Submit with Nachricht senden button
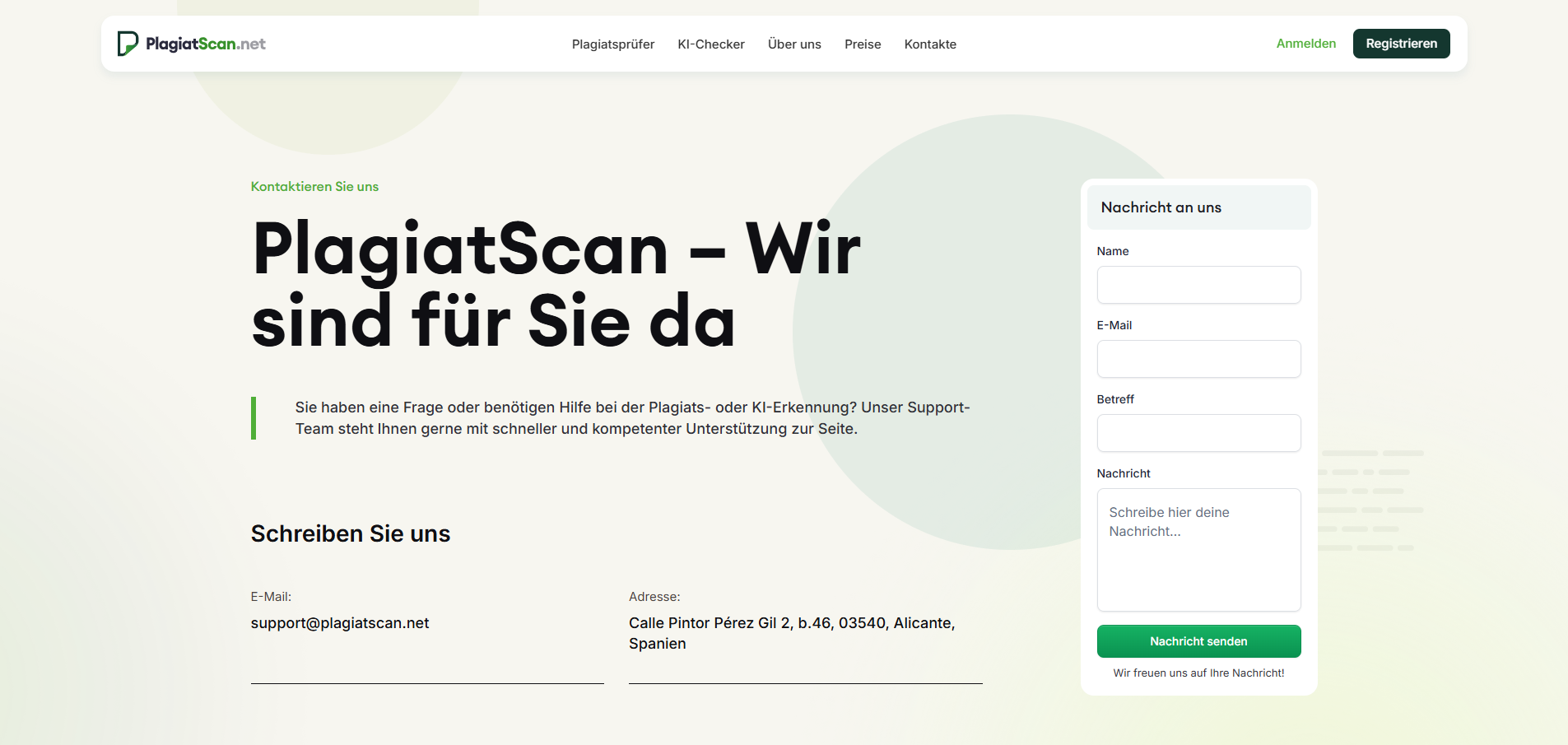This screenshot has width=1568, height=745. tap(1199, 641)
